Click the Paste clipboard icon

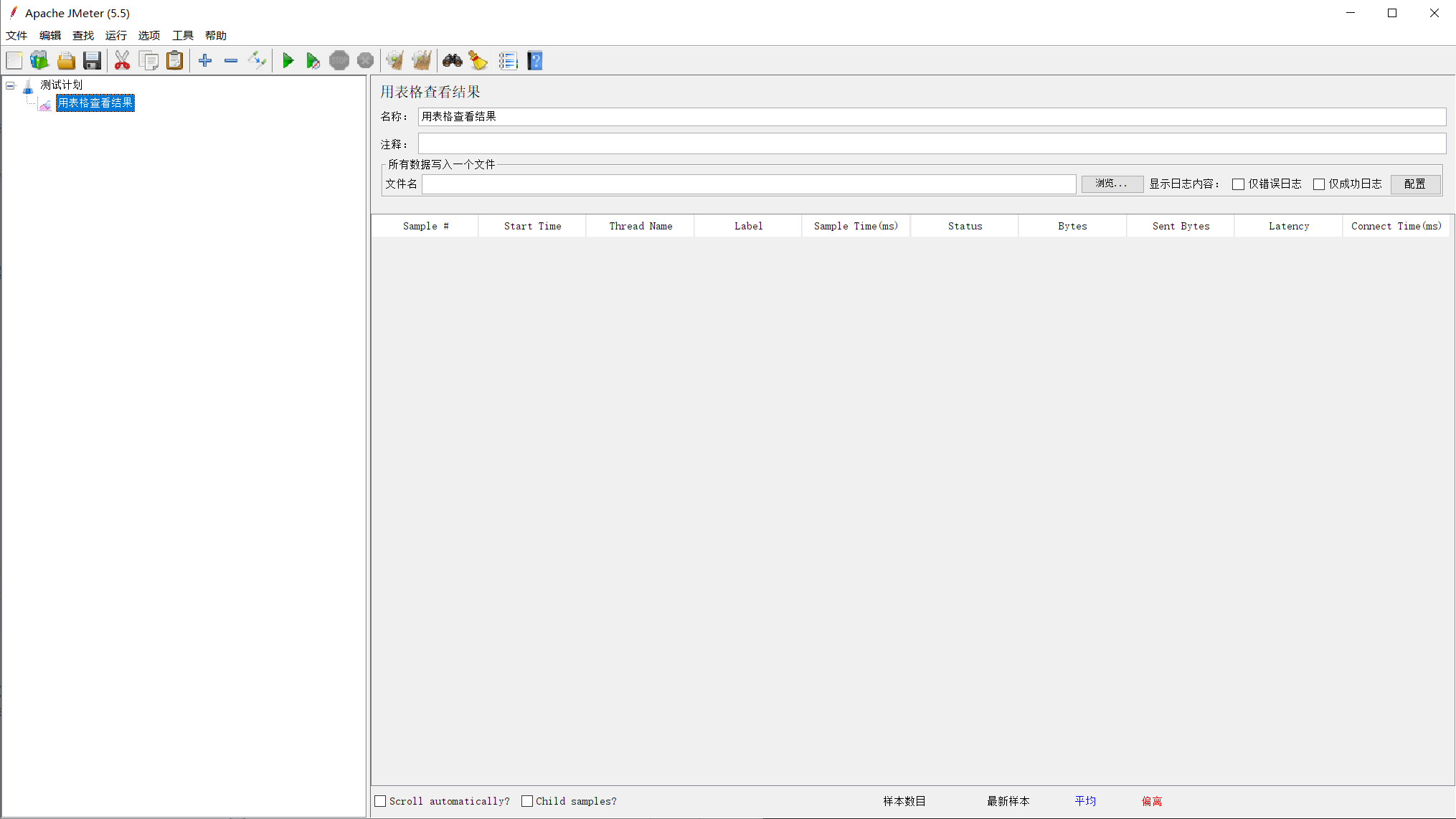[174, 61]
